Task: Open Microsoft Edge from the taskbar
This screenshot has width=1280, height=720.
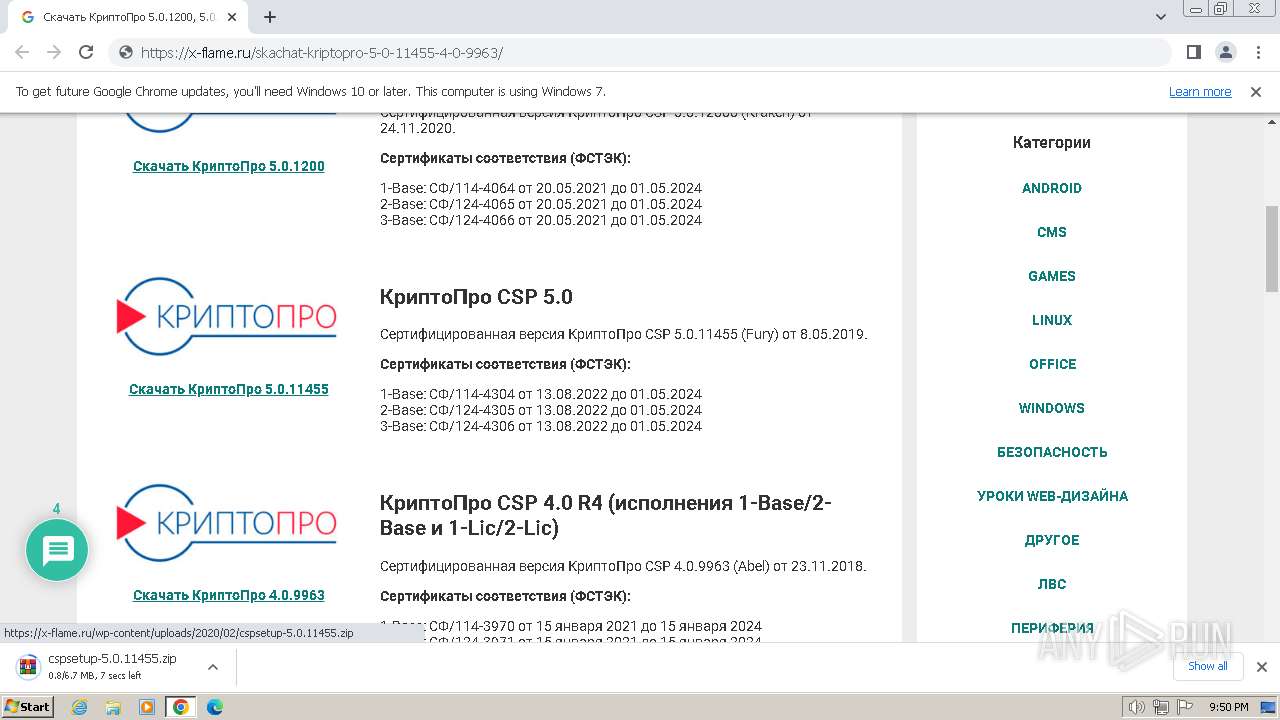Action: [214, 707]
